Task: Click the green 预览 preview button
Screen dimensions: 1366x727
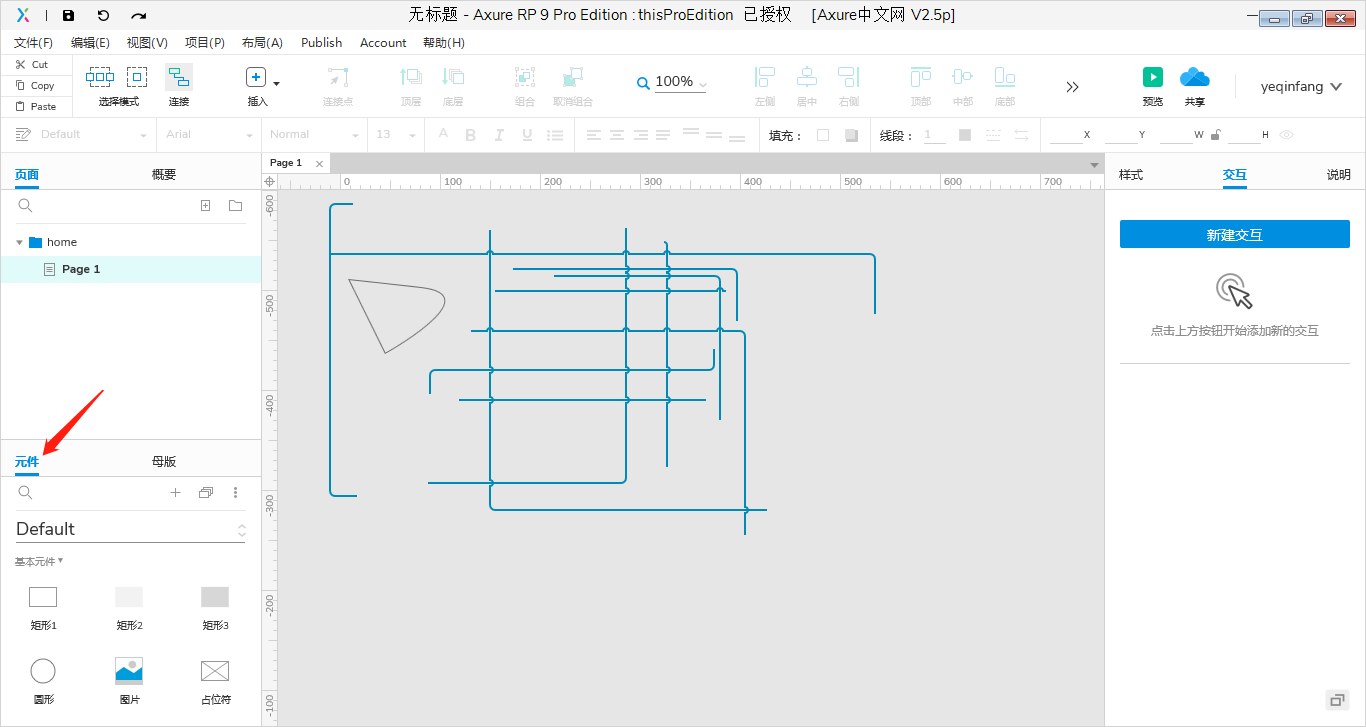Action: pyautogui.click(x=1153, y=77)
